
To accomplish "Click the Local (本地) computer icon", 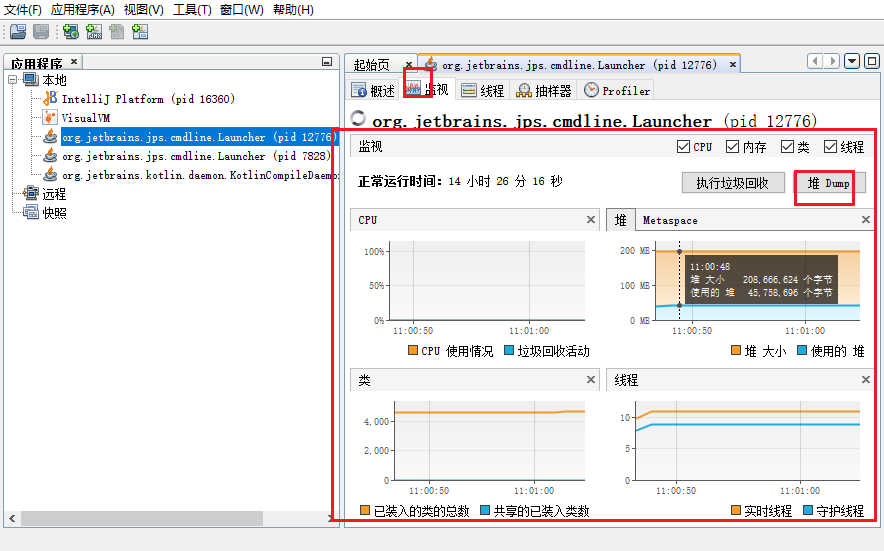I will [31, 80].
